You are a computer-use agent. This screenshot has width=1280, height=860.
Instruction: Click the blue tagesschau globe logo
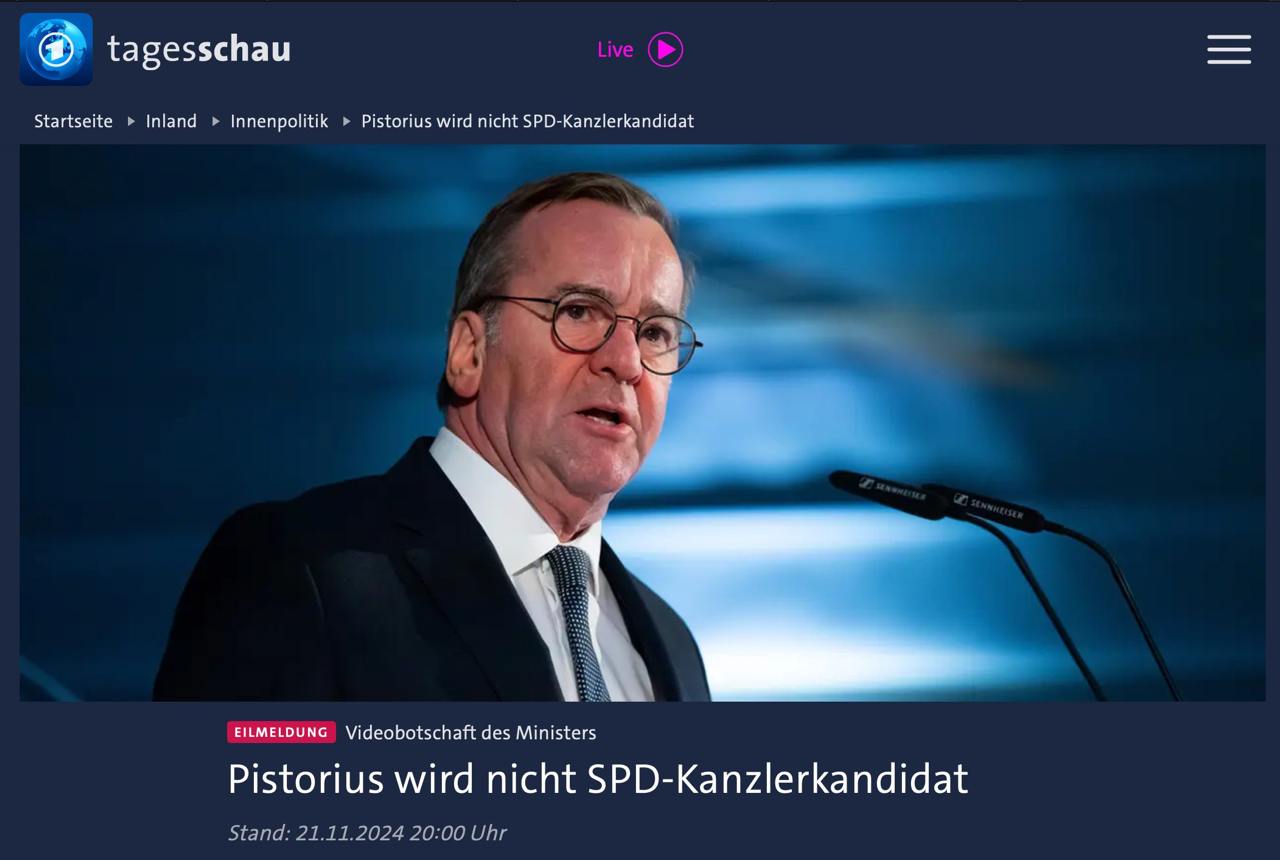coord(56,49)
